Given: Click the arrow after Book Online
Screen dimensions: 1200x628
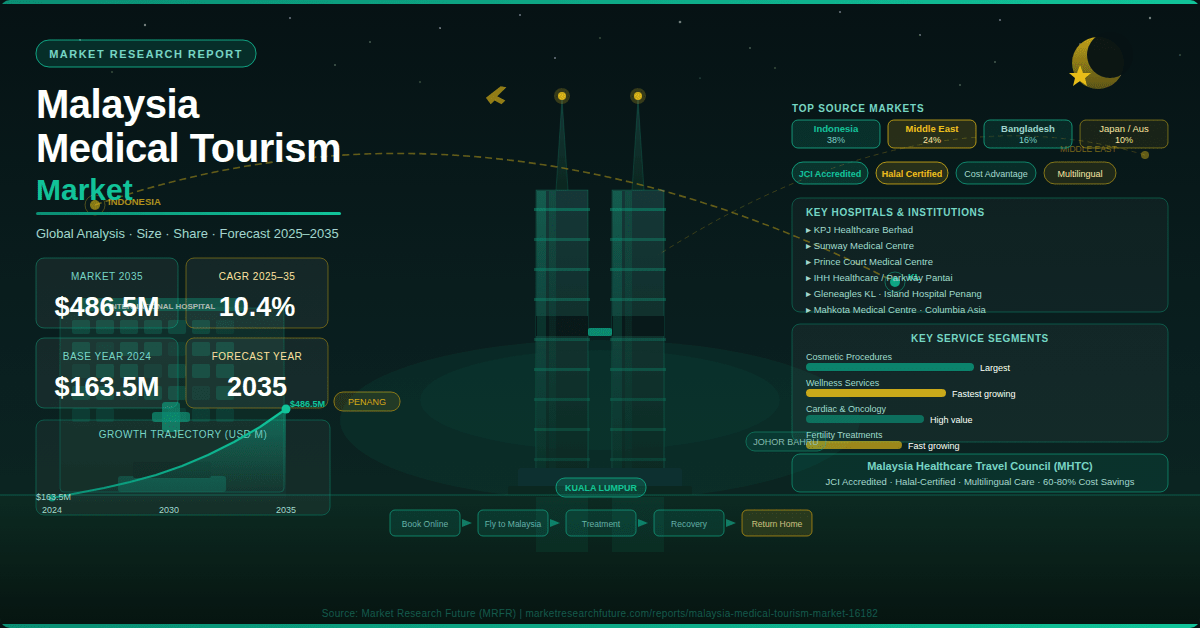Looking at the screenshot, I should tap(467, 523).
